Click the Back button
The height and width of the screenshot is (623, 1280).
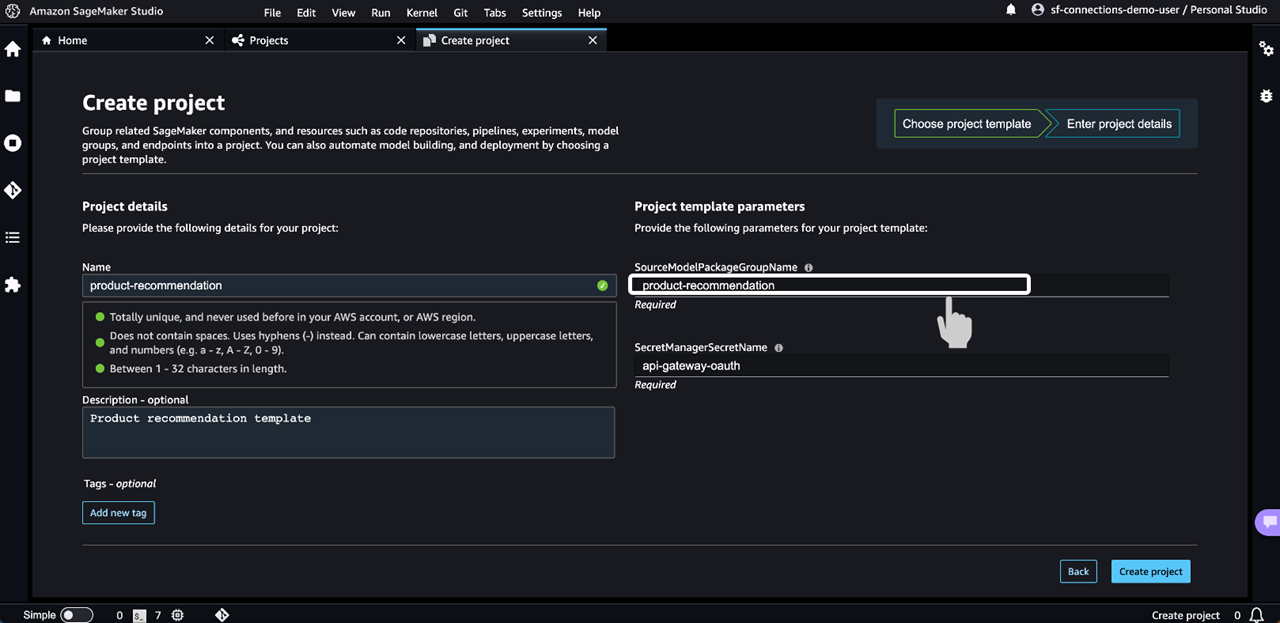pyautogui.click(x=1078, y=572)
